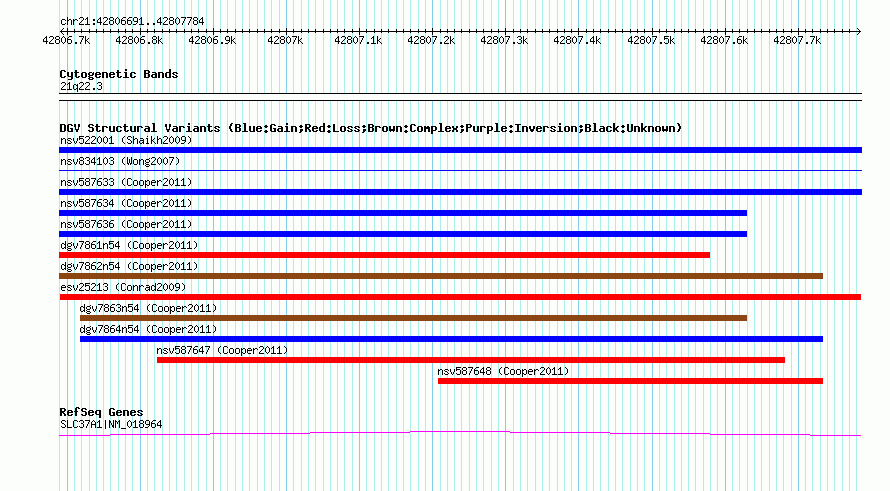Select the magenta SLC37A1 gene line
This screenshot has height=491, width=890.
[460, 434]
